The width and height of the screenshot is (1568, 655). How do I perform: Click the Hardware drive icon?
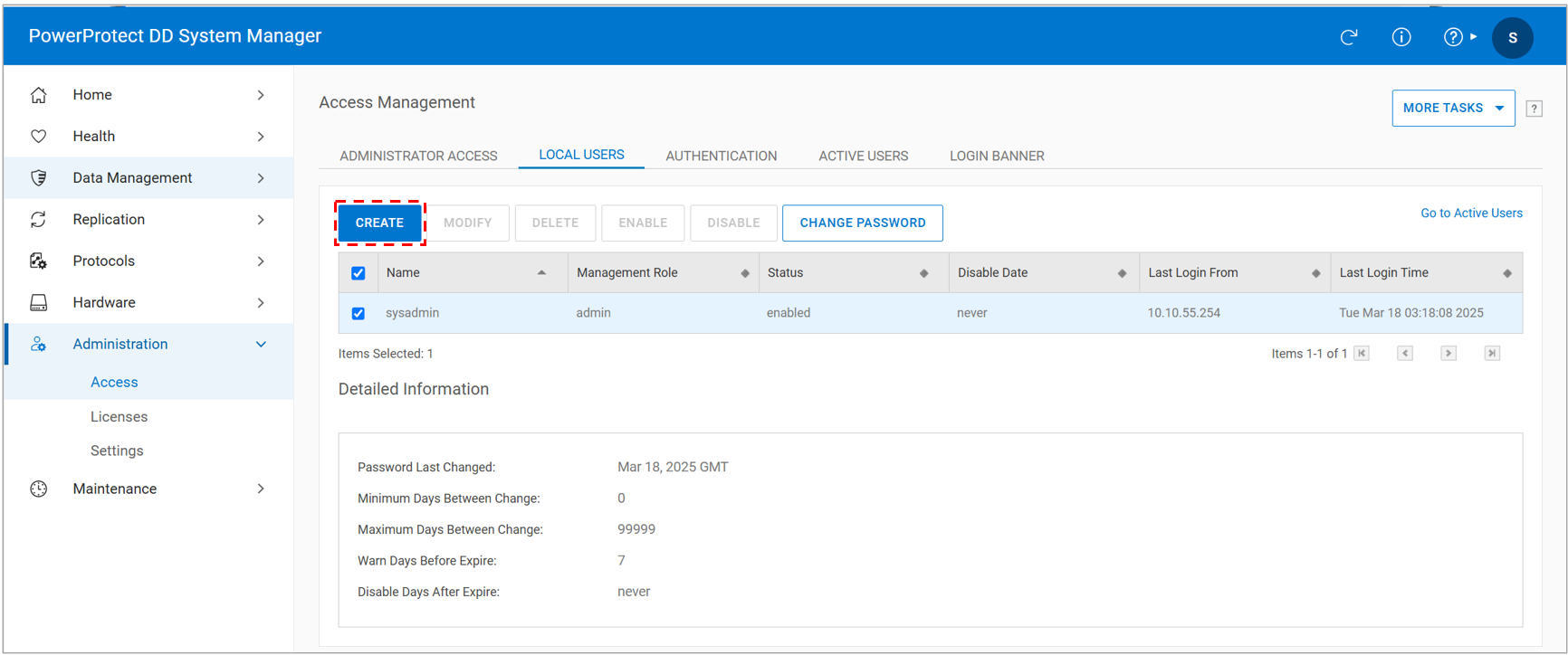point(38,303)
